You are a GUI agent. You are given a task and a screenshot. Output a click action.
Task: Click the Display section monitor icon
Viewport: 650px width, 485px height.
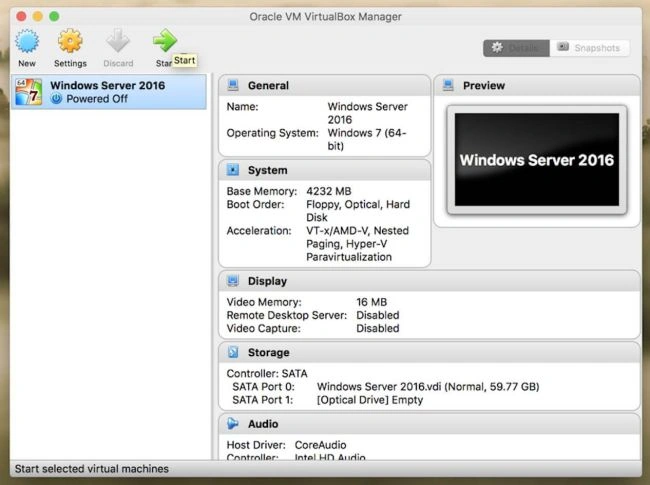(233, 281)
